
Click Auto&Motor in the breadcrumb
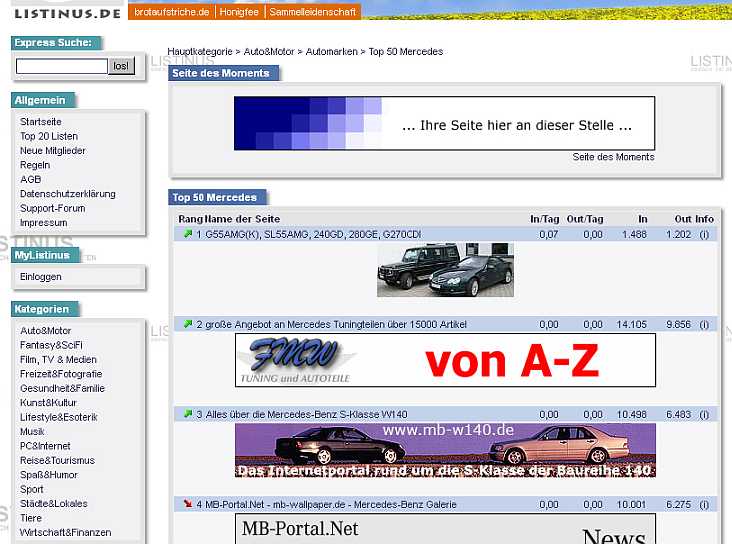(x=269, y=51)
